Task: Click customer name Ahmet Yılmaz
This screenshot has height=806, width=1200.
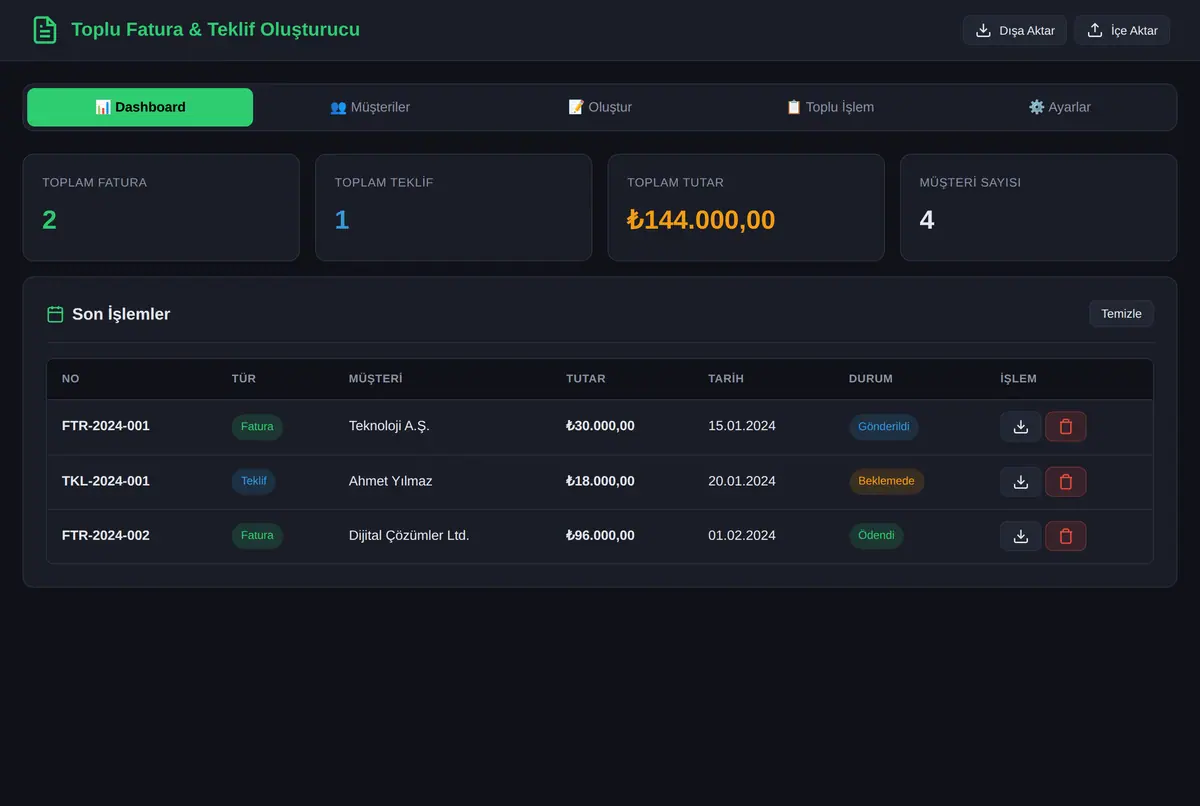Action: click(391, 481)
